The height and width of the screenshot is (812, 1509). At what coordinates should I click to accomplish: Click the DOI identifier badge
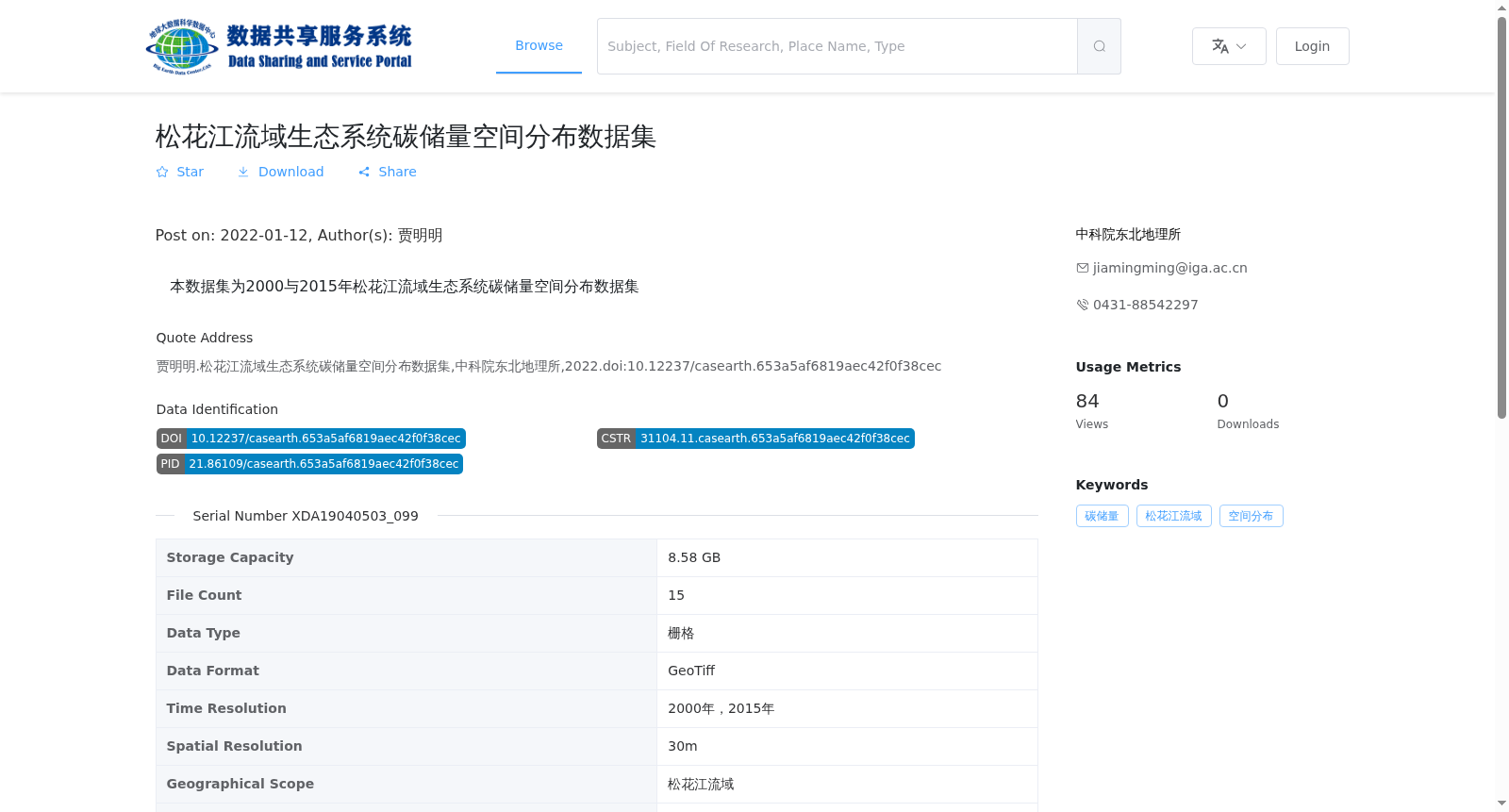311,439
